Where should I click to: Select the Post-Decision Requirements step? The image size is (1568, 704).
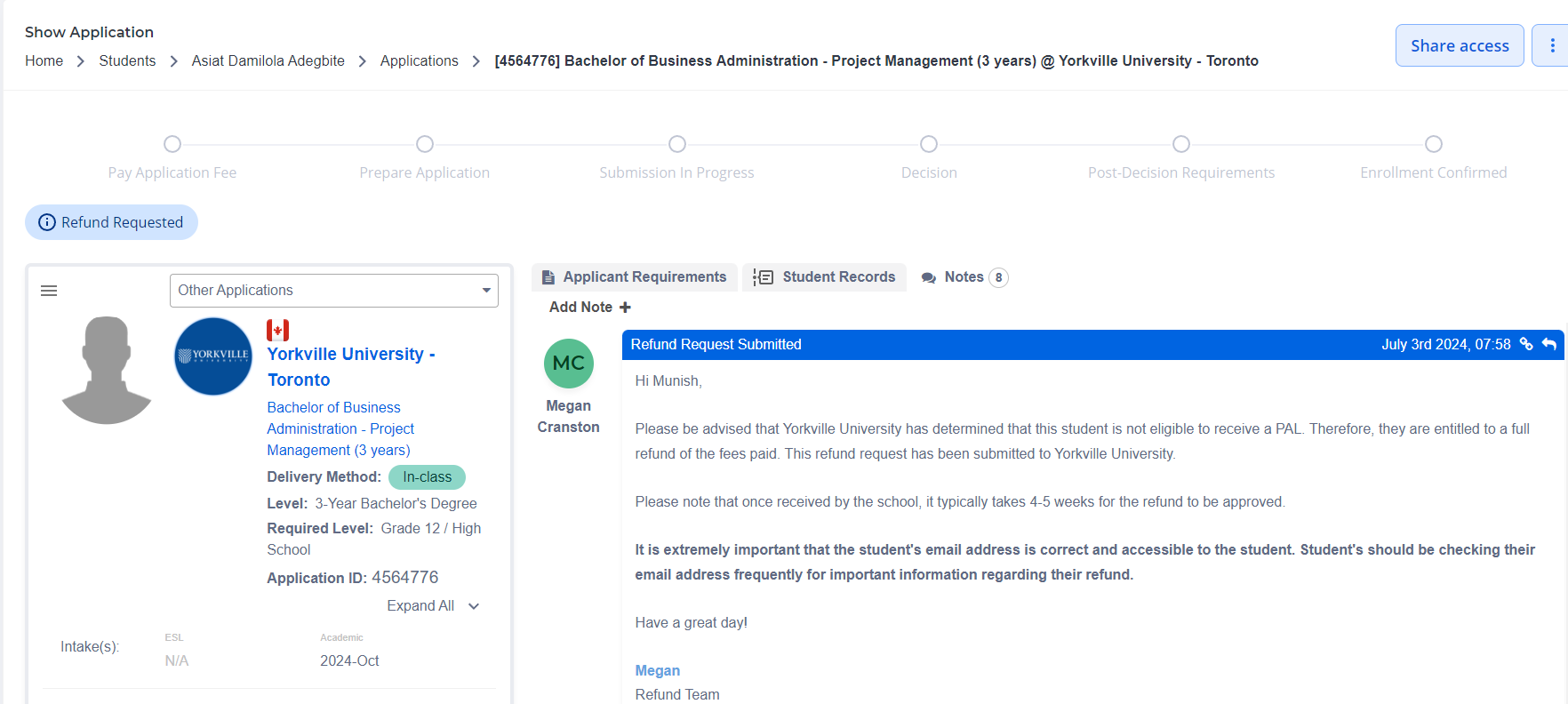(x=1181, y=156)
